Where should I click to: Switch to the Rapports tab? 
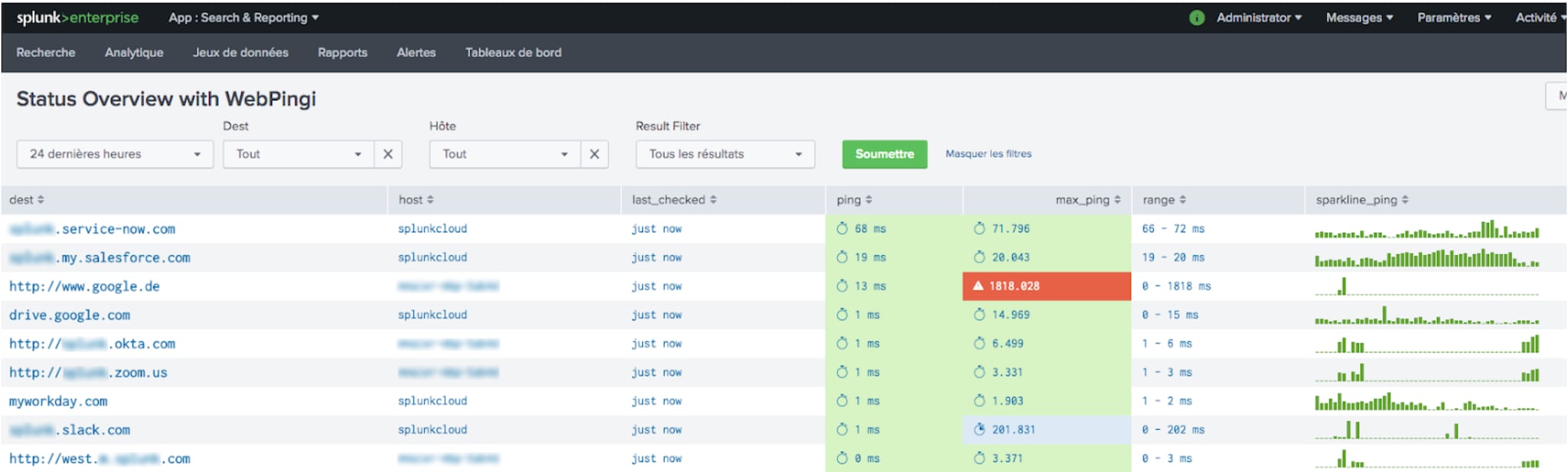342,53
